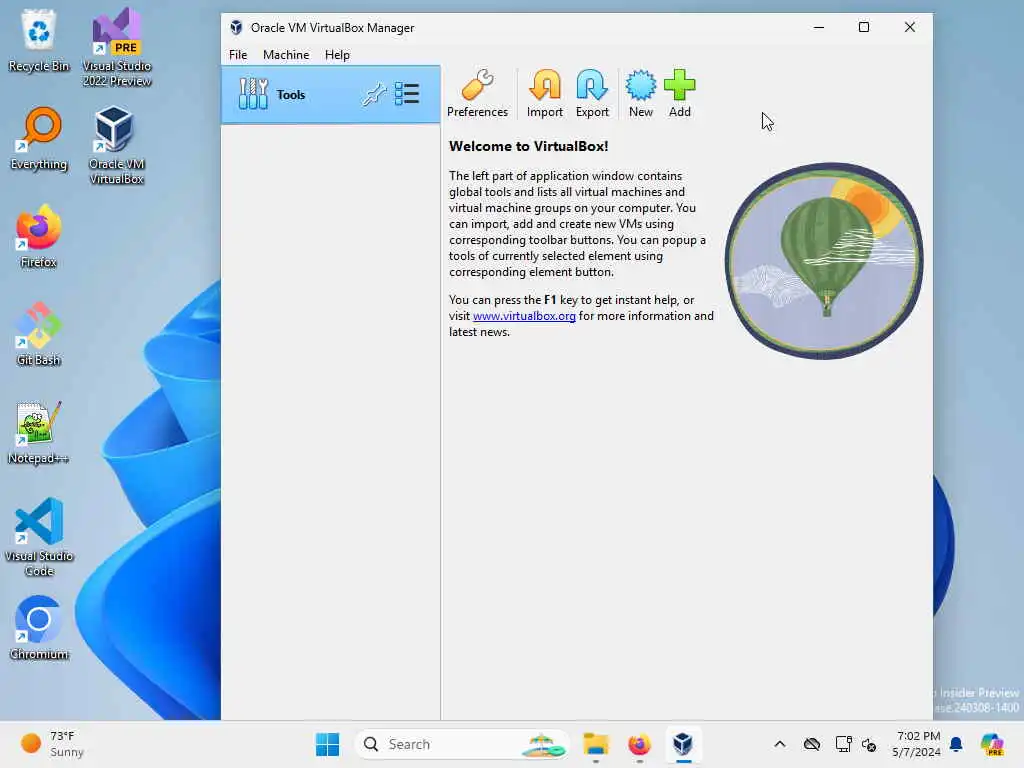Screen dimensions: 1024x768
Task: Select Visual Studio 2022 Preview desktop icon
Action: pos(117,47)
